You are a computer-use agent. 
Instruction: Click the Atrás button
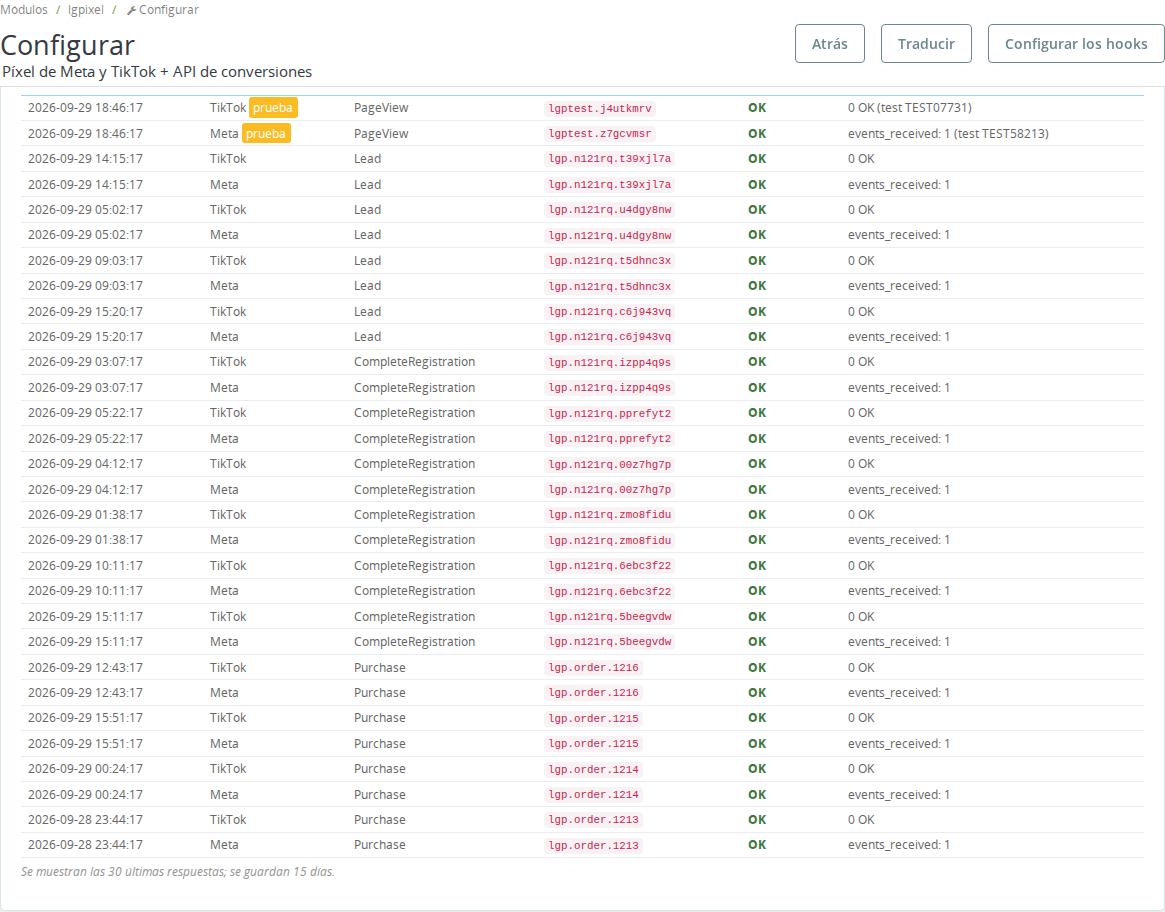point(829,44)
